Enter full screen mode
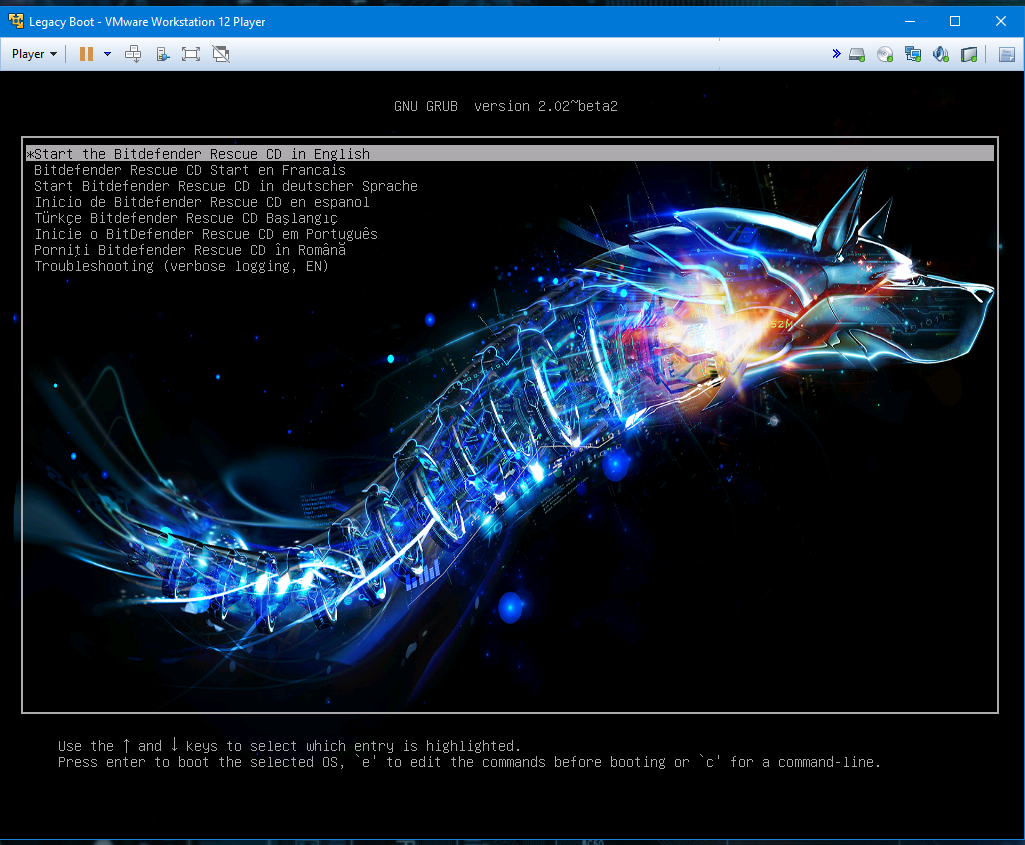 pos(191,54)
